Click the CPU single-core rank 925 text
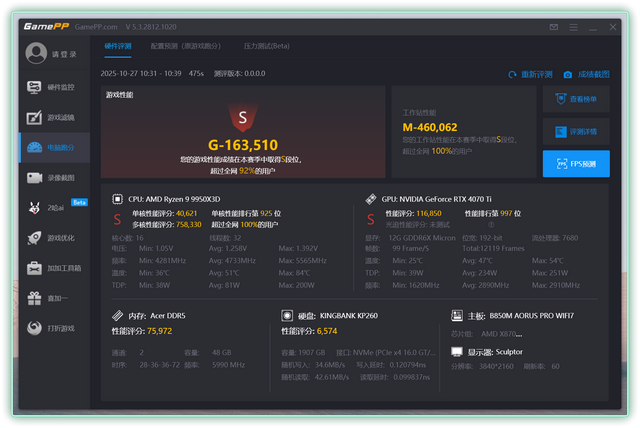 tap(246, 213)
